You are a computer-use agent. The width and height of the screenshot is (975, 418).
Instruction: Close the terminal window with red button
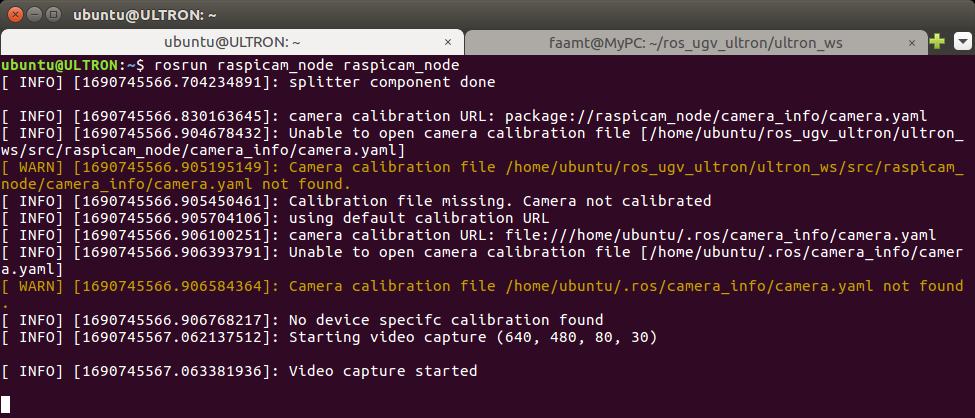coord(17,14)
